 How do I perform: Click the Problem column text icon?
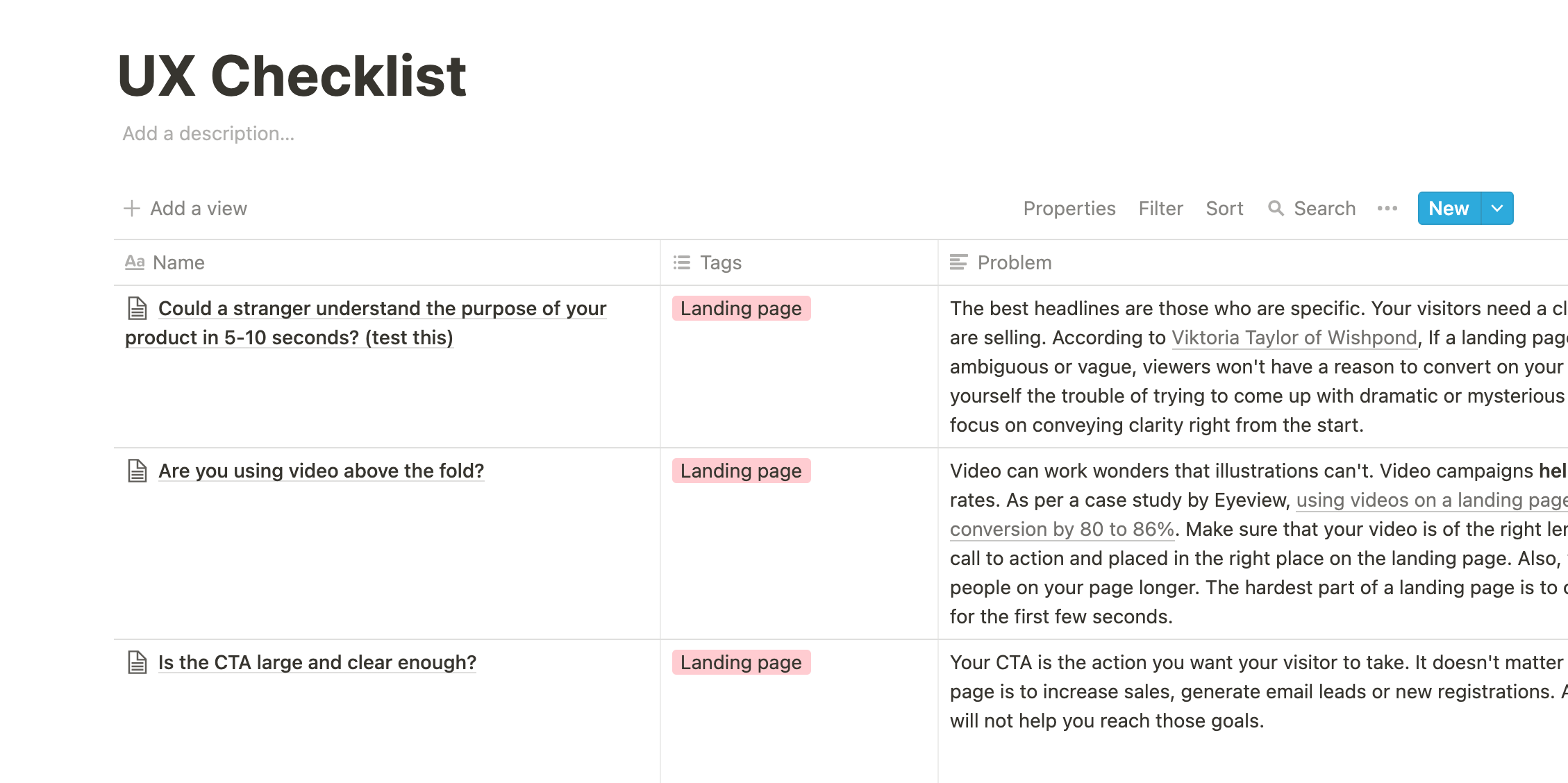[x=958, y=262]
